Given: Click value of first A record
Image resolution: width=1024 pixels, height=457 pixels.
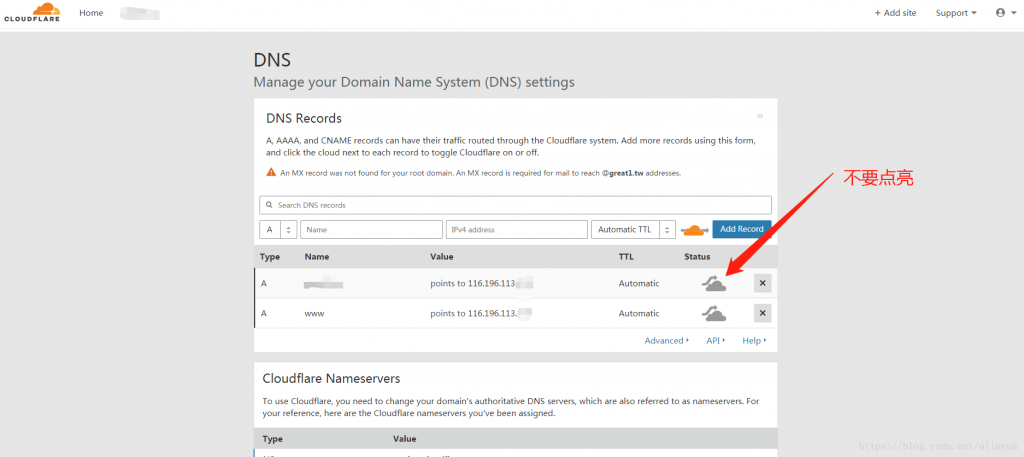Looking at the screenshot, I should coord(481,283).
